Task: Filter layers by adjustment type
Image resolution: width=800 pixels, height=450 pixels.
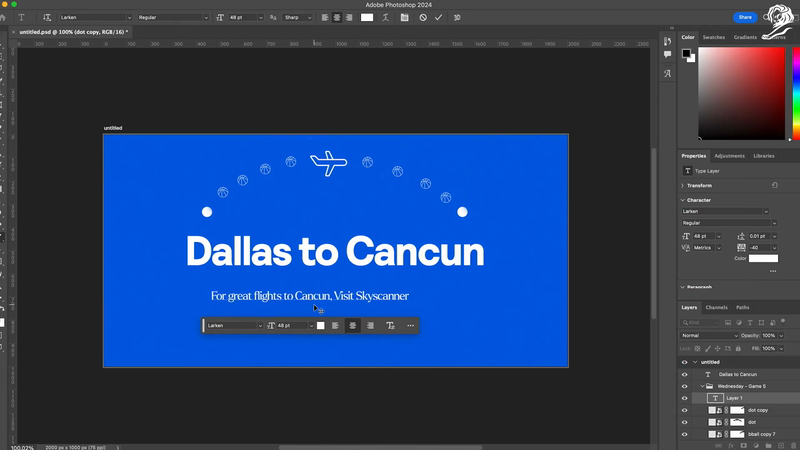Action: pyautogui.click(x=739, y=322)
